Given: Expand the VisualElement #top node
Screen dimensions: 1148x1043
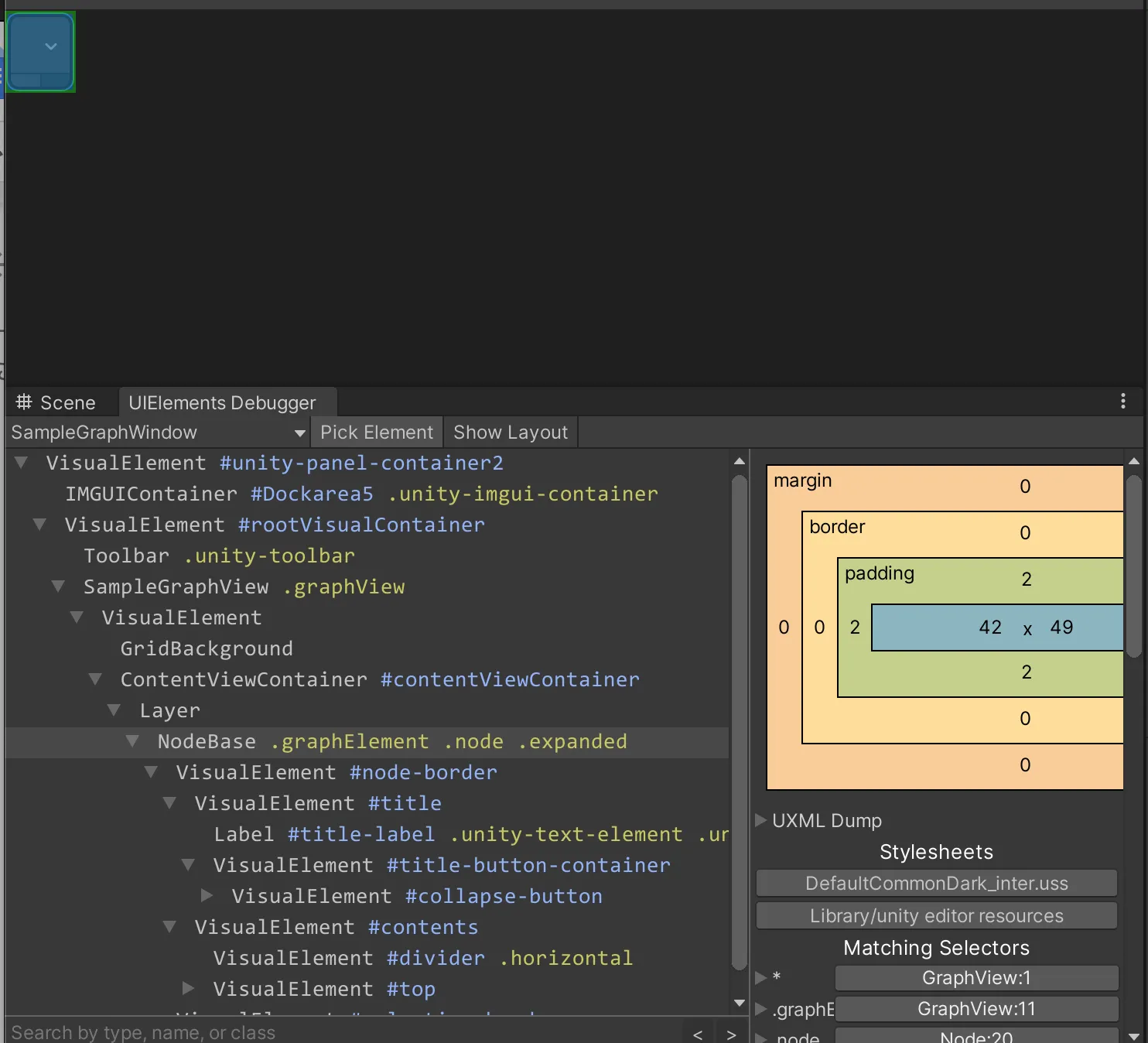Looking at the screenshot, I should (x=188, y=989).
